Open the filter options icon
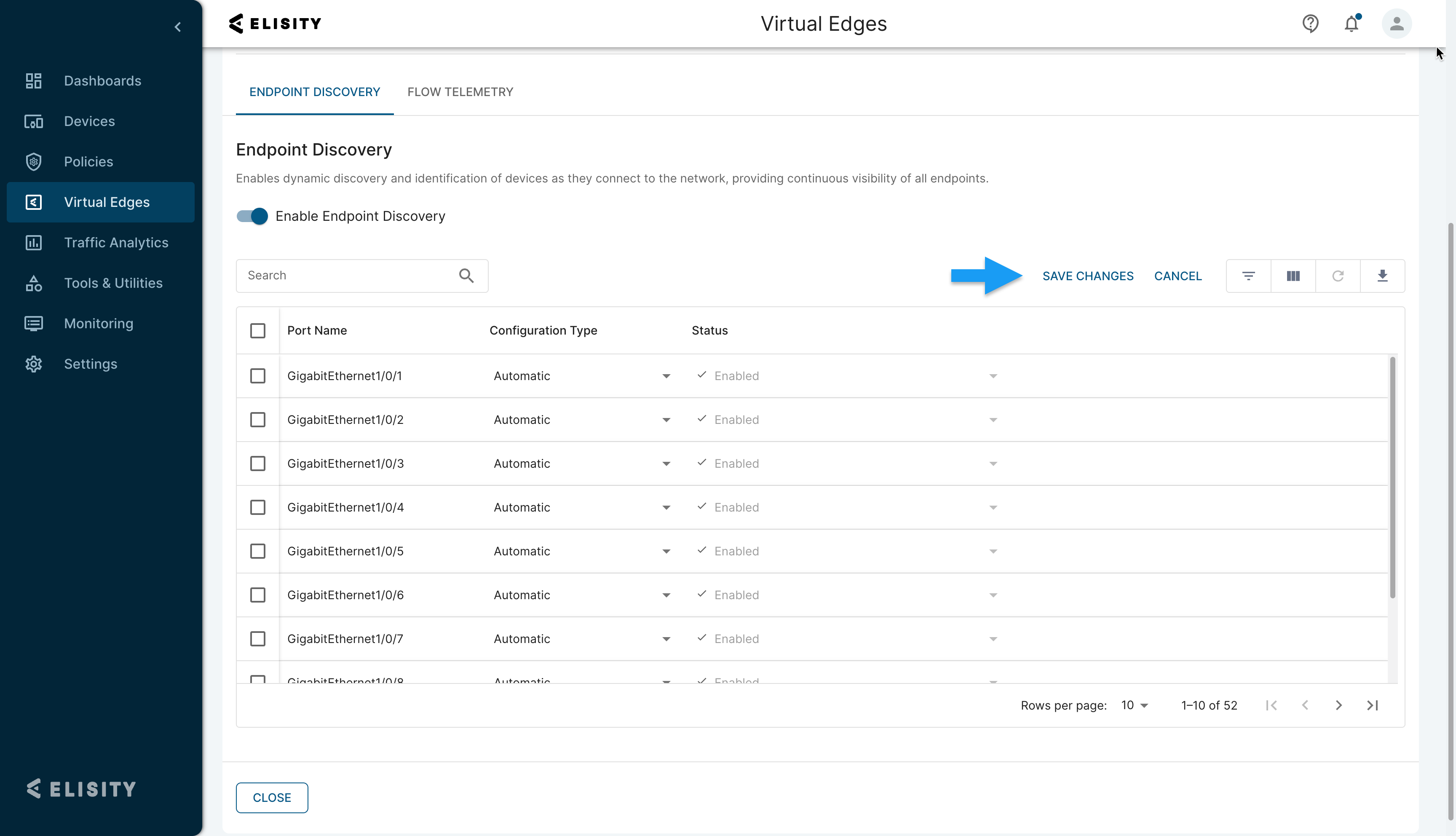The image size is (1456, 836). (1248, 276)
